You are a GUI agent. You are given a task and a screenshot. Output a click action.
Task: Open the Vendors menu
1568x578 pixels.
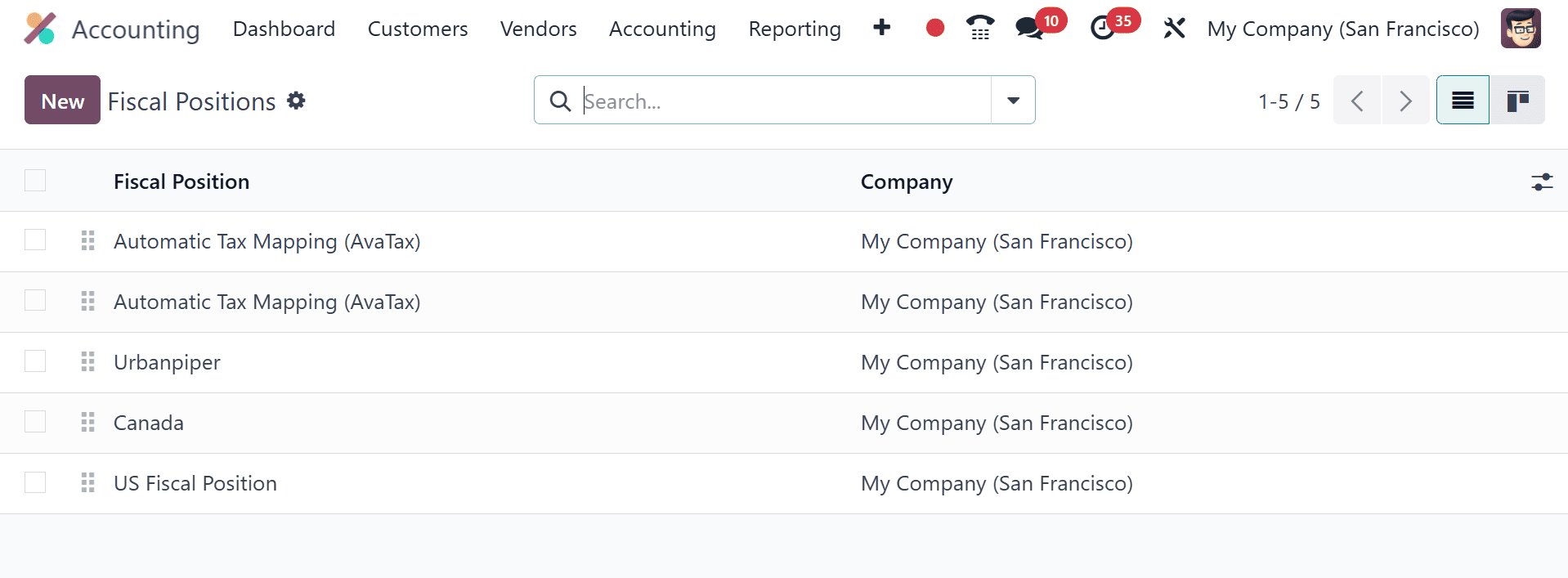[538, 29]
